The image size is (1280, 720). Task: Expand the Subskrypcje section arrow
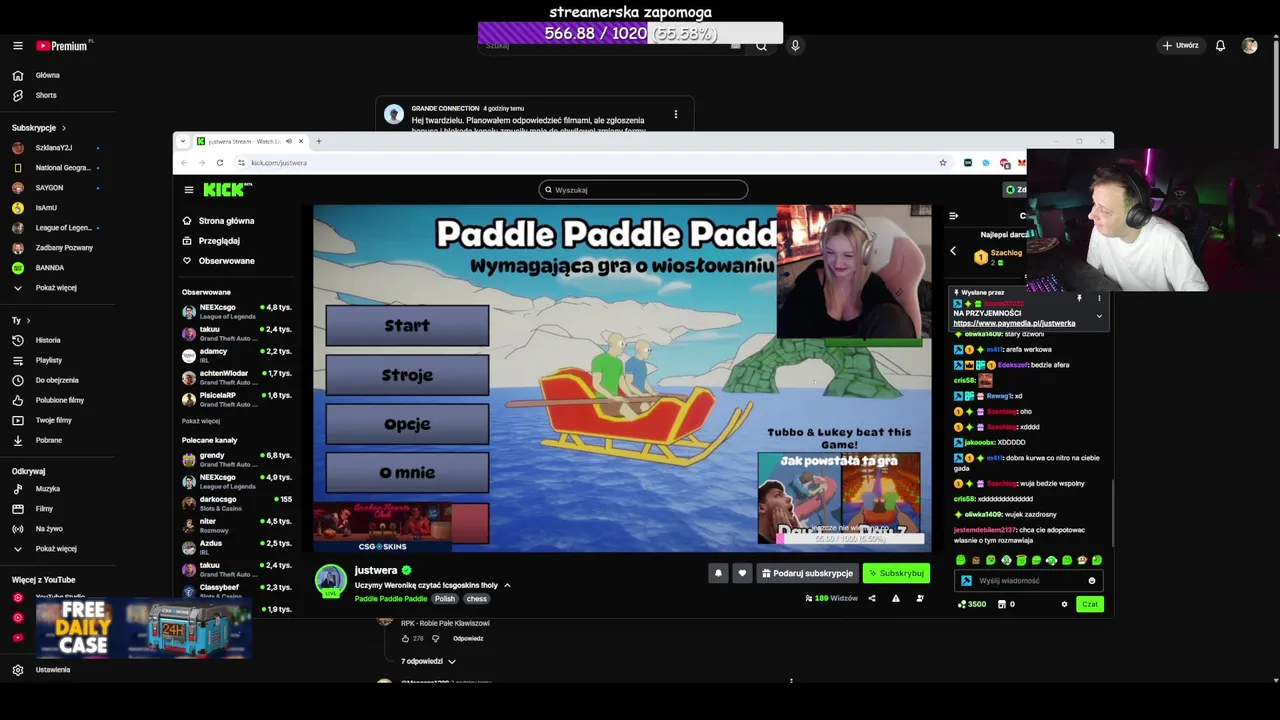64,128
